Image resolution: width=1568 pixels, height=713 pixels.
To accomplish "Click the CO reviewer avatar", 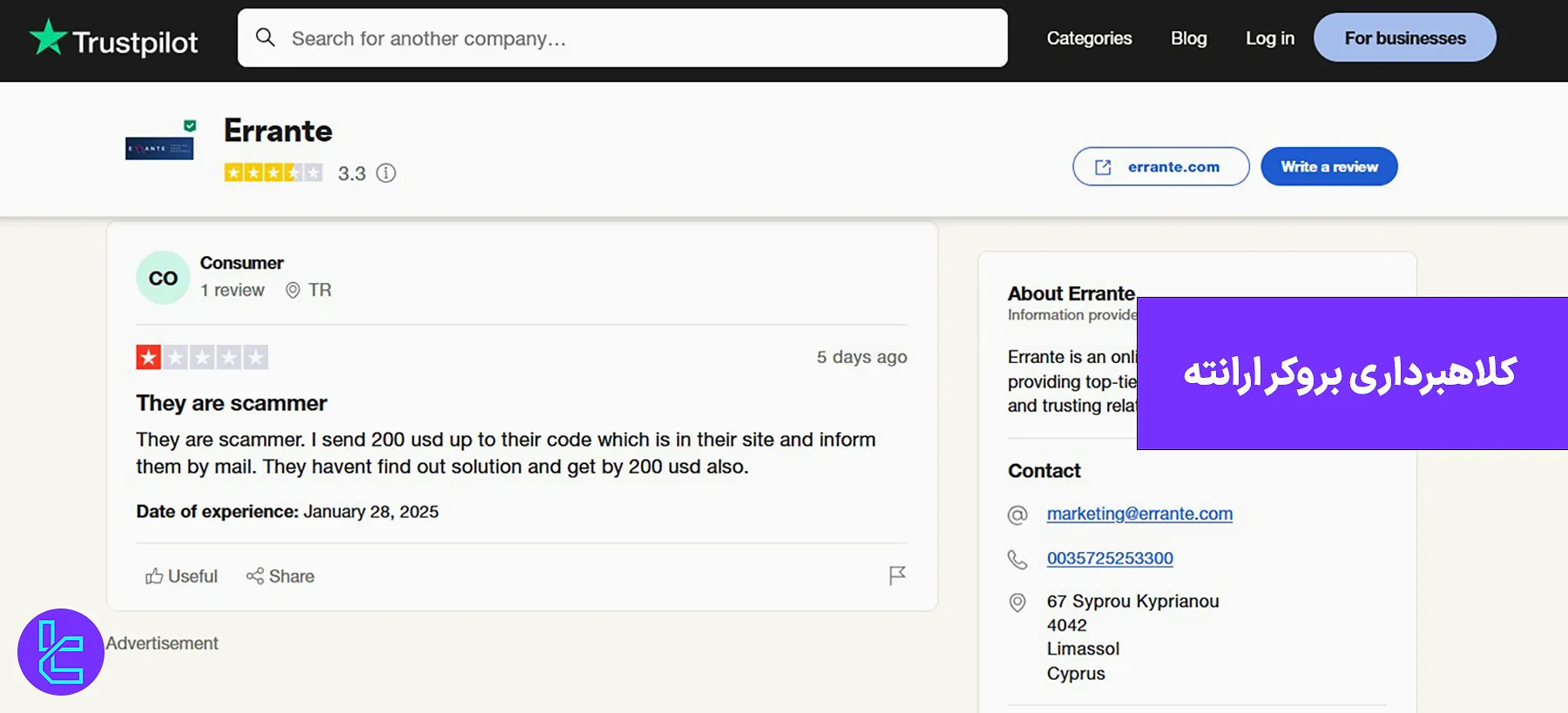I will click(x=163, y=279).
